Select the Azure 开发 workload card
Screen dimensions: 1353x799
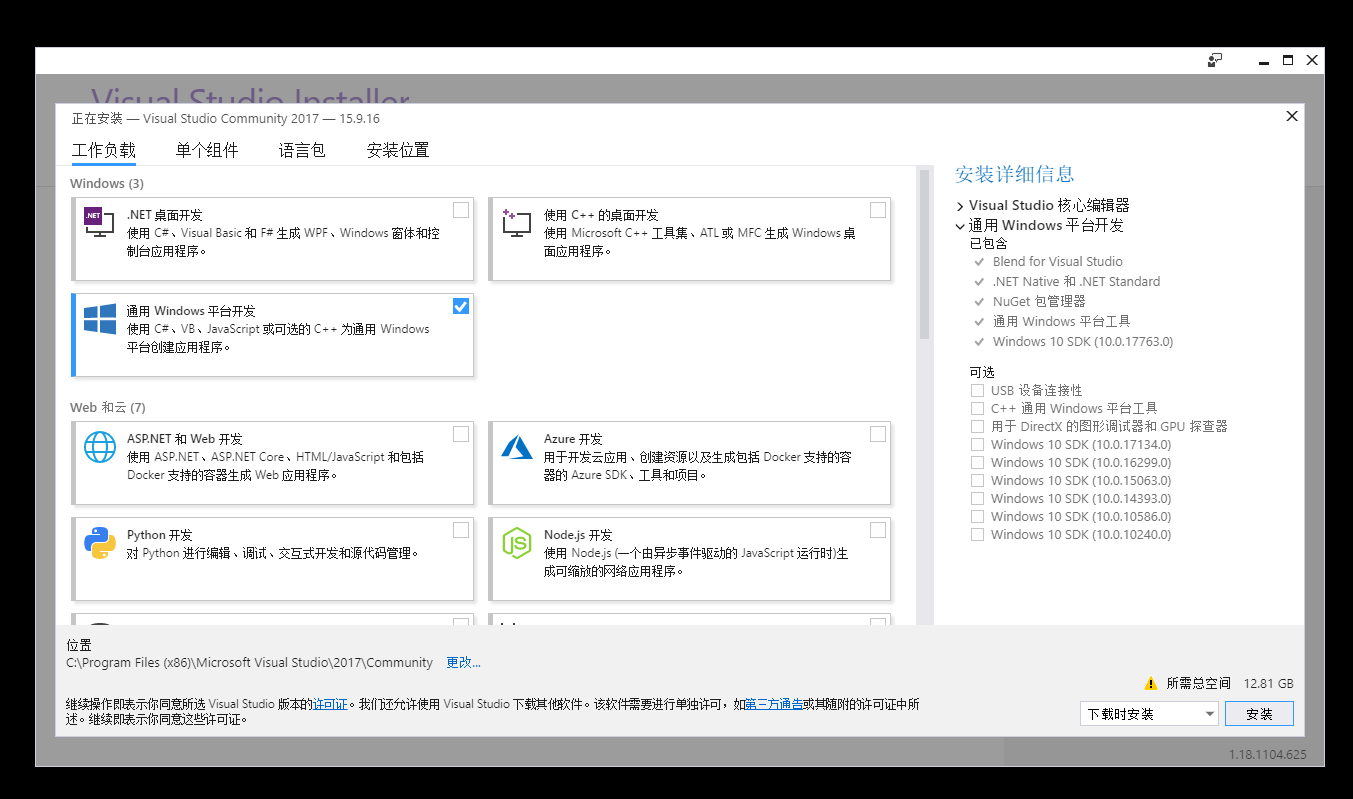tap(690, 463)
